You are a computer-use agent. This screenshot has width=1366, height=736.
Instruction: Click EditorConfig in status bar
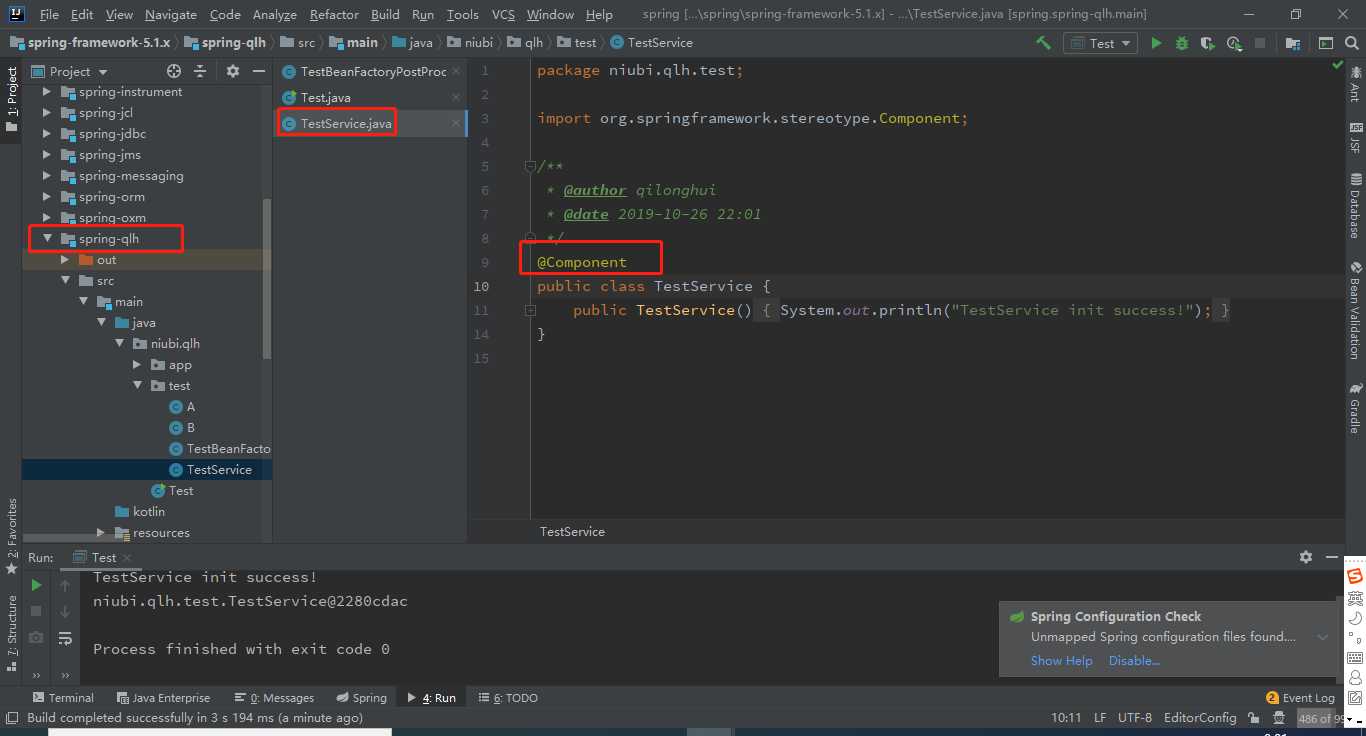[x=1200, y=718]
